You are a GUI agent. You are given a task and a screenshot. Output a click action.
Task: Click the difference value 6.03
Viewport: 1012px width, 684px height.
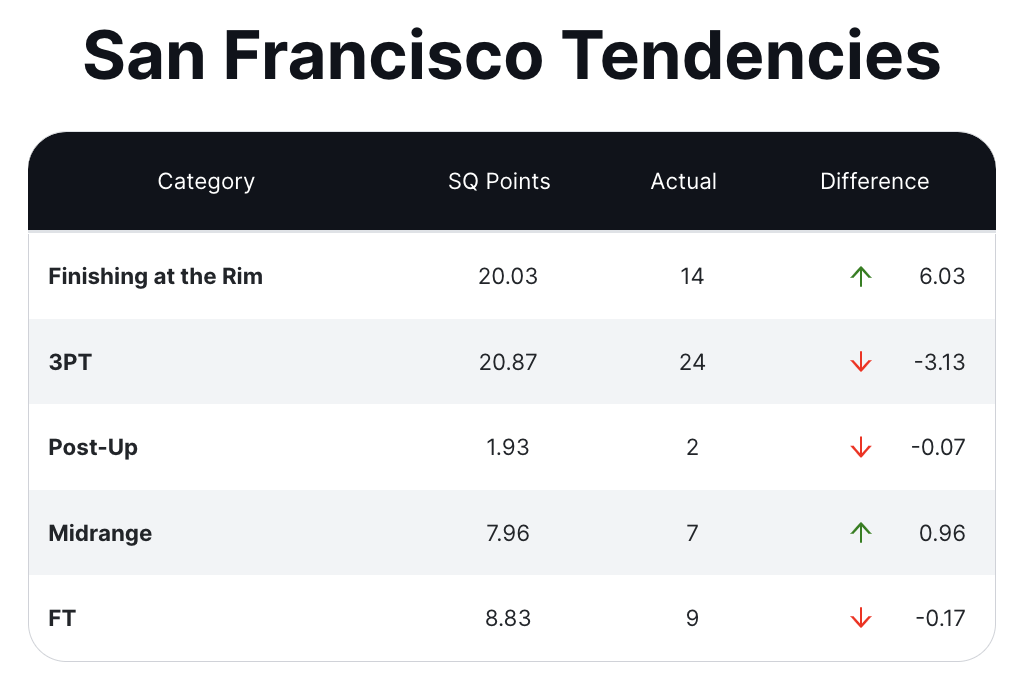tap(942, 277)
